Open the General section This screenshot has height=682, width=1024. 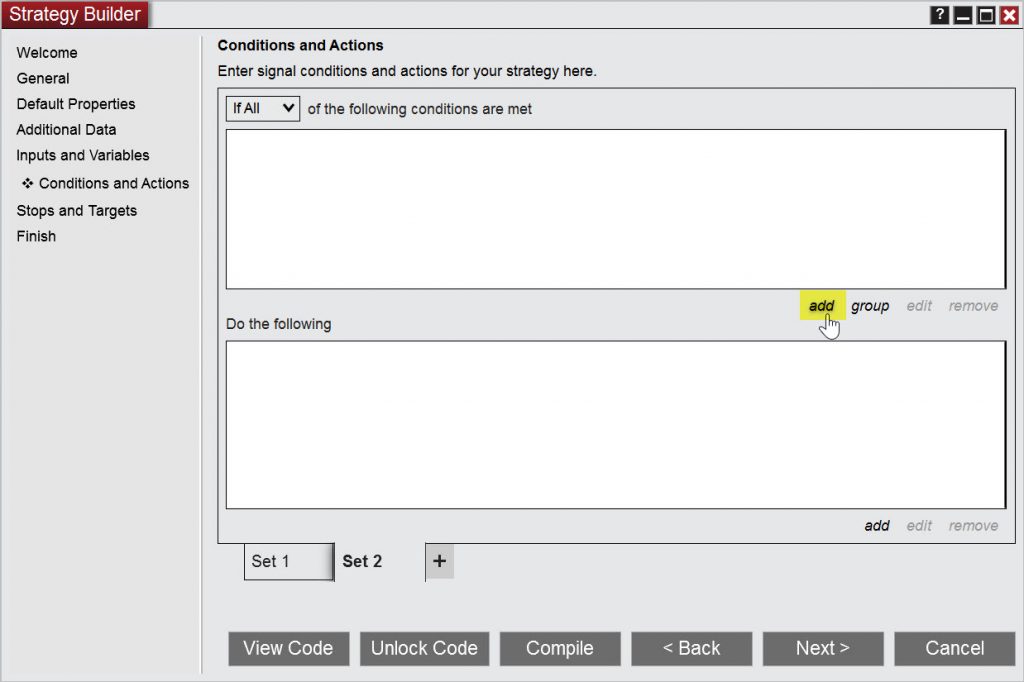(x=43, y=78)
